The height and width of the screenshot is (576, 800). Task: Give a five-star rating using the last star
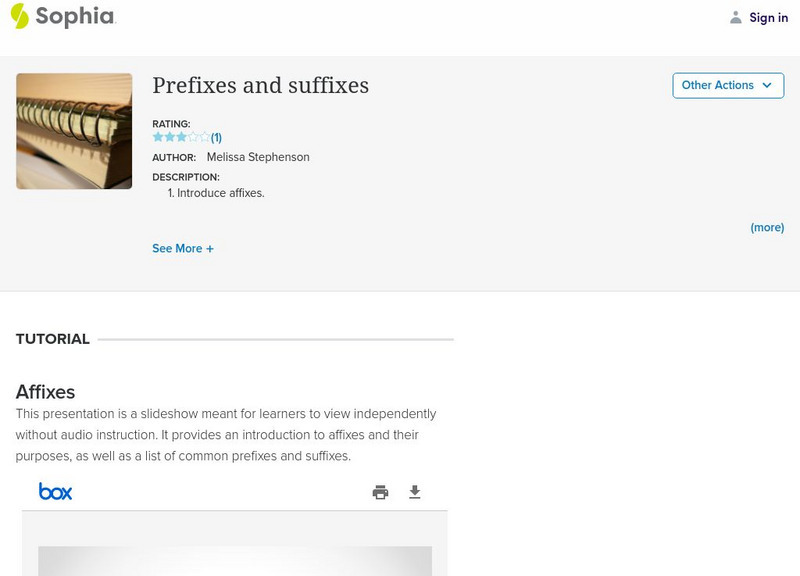point(205,137)
